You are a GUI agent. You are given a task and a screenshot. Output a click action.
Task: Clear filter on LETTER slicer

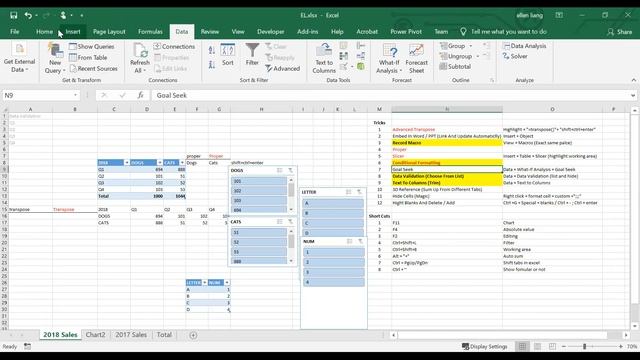pyautogui.click(x=359, y=192)
